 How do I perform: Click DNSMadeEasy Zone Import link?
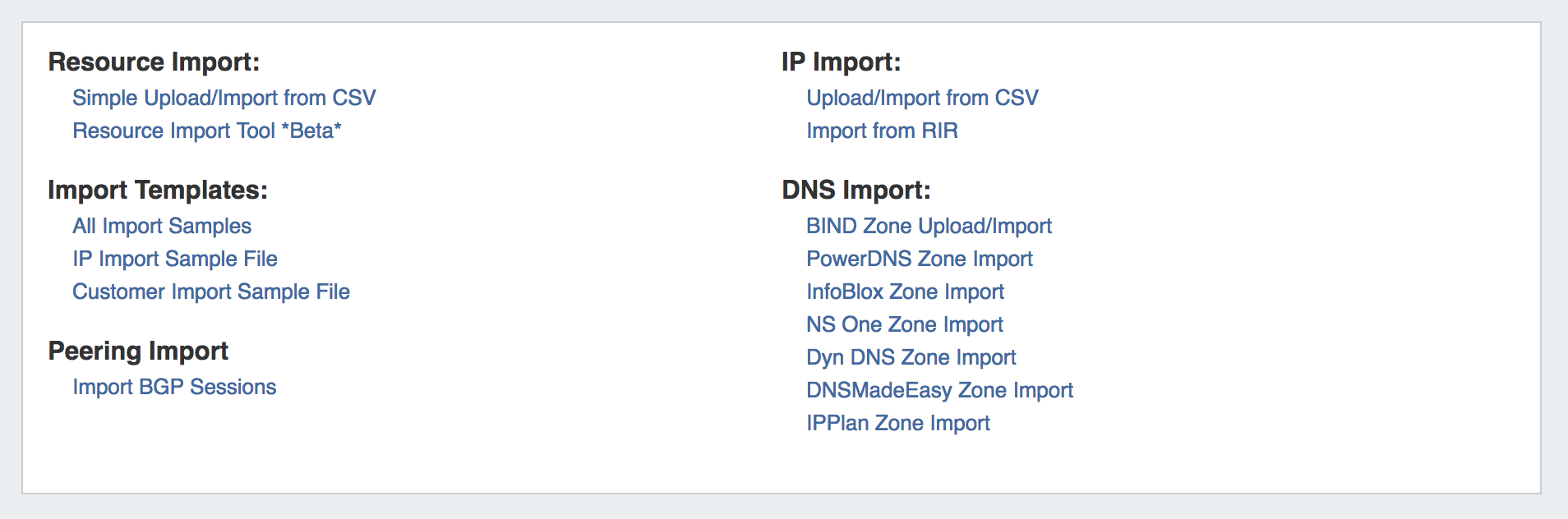click(x=939, y=390)
